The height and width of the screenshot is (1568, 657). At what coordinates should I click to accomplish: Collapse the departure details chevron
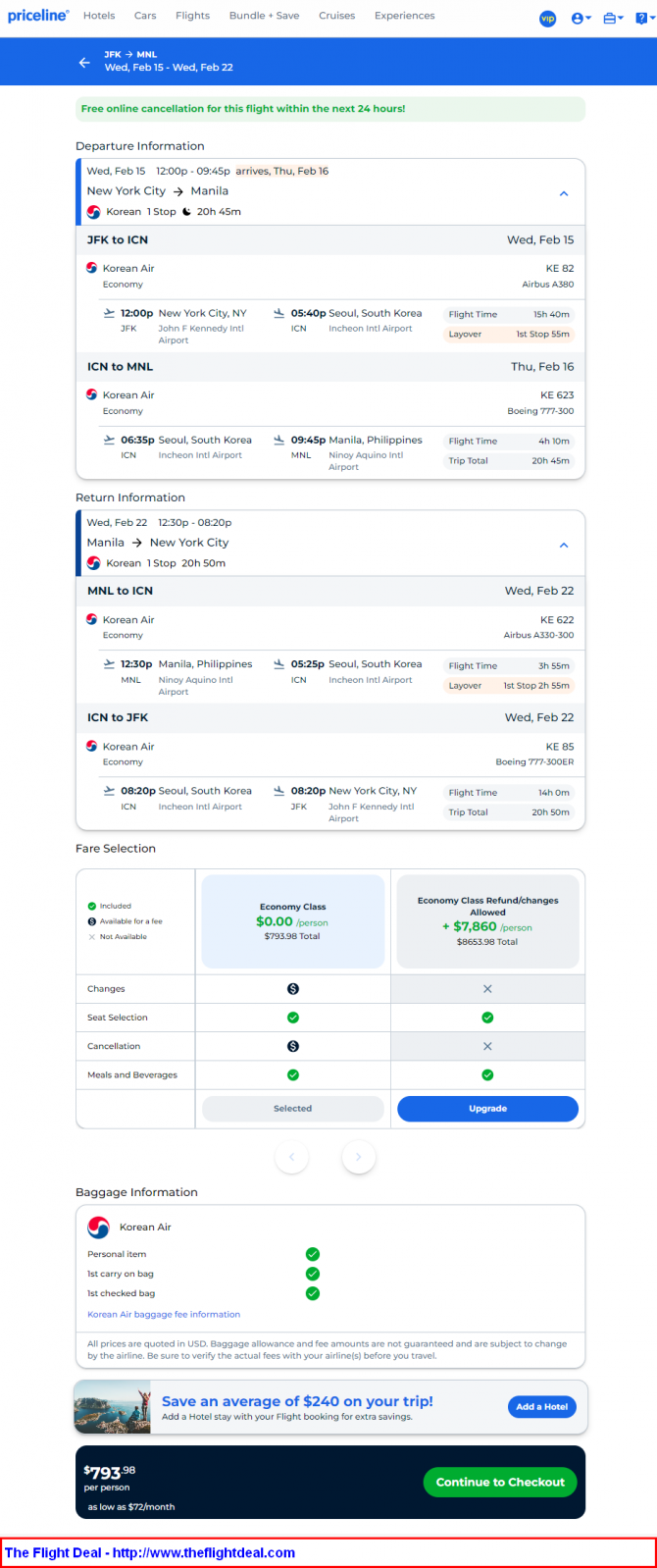[x=564, y=193]
